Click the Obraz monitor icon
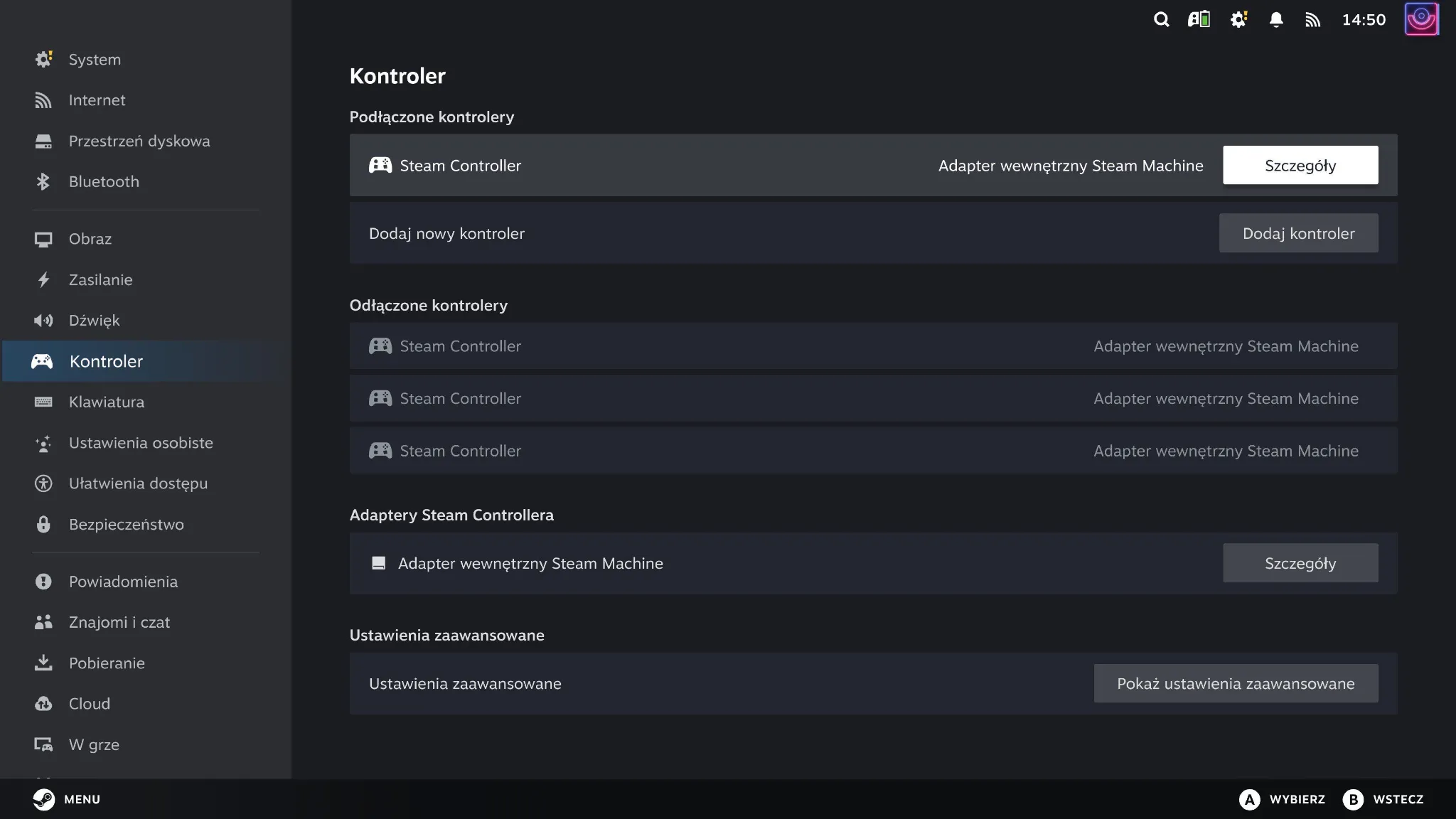This screenshot has width=1456, height=819. [43, 240]
